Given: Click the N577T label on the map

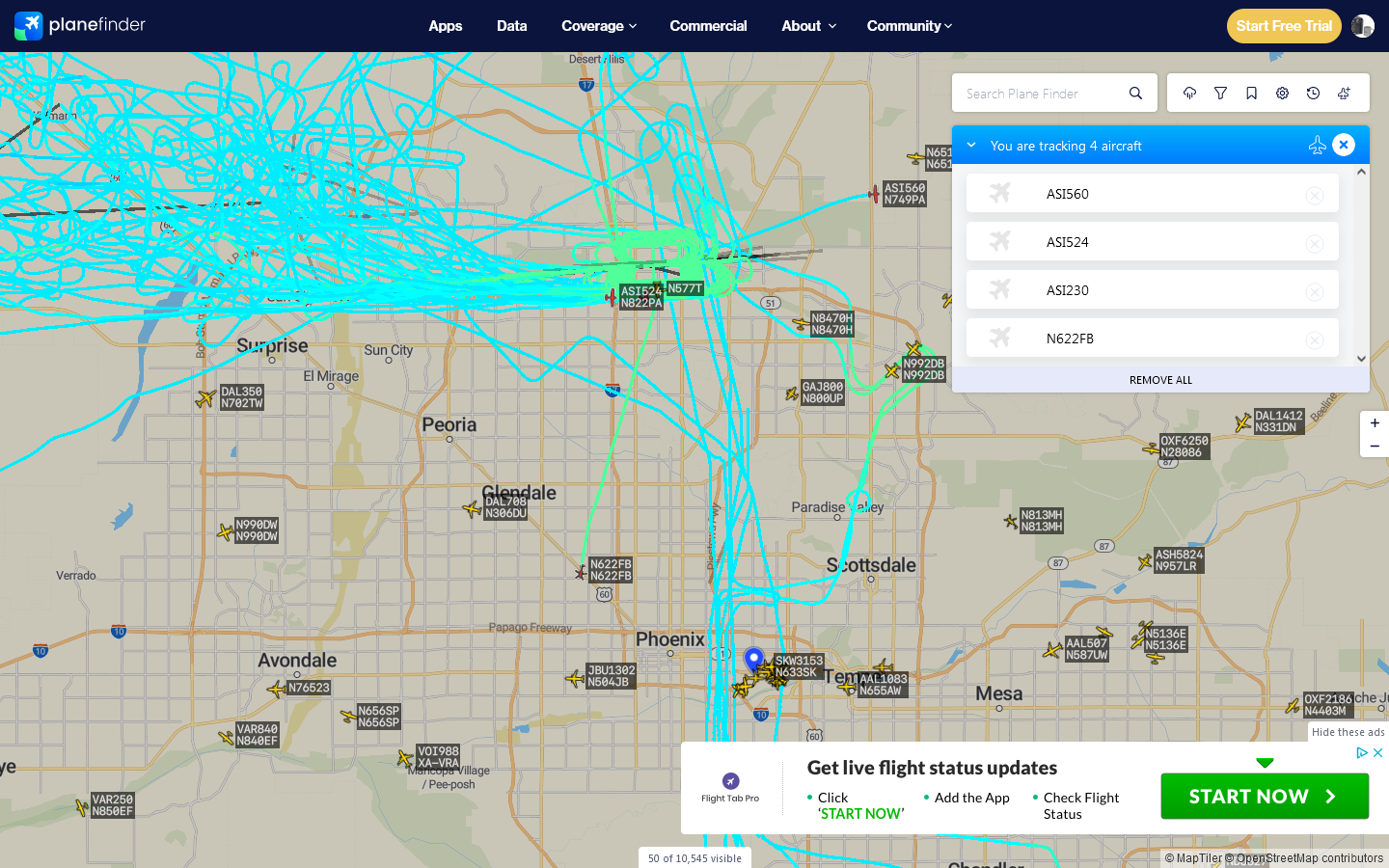Looking at the screenshot, I should [x=685, y=288].
